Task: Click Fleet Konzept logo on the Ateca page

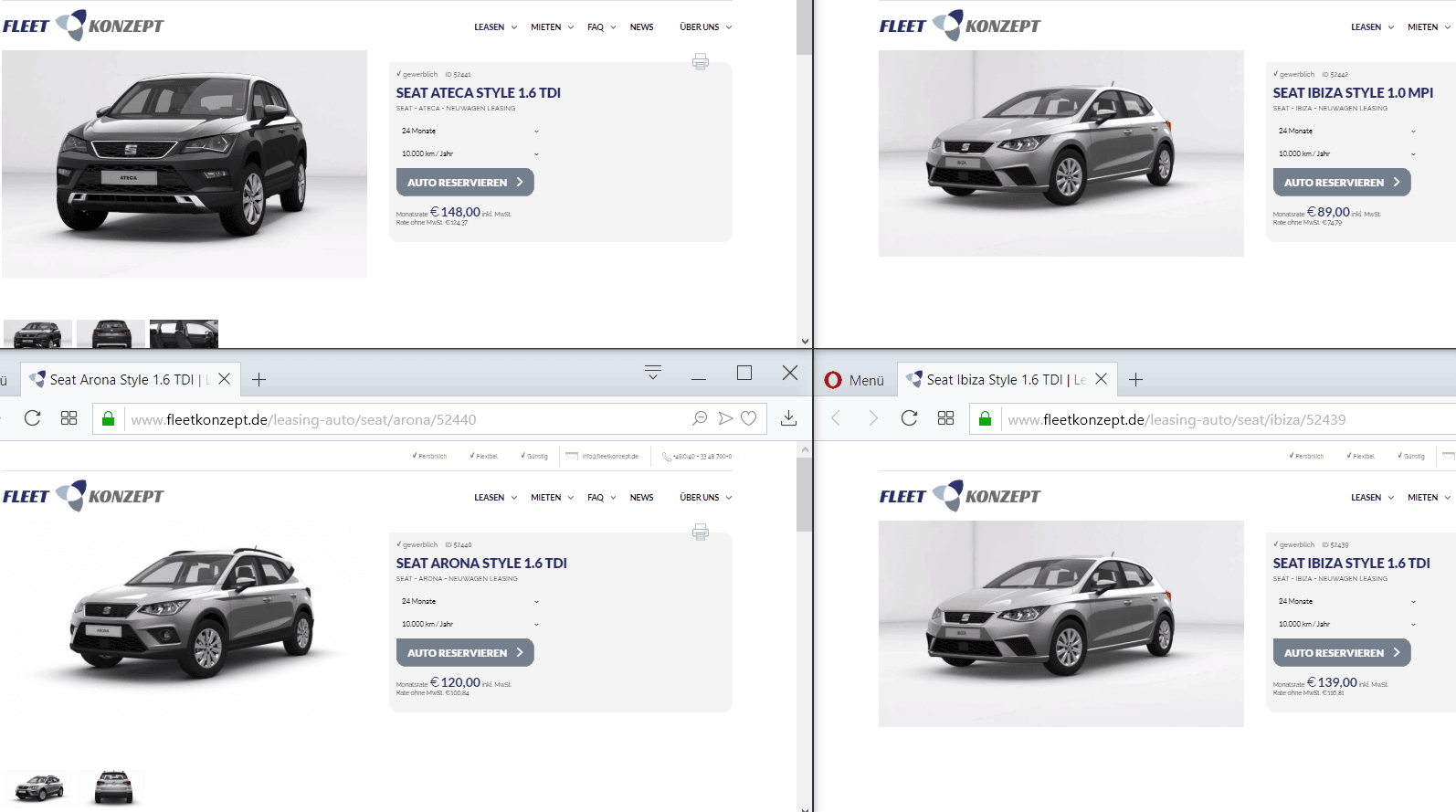Action: 83,26
